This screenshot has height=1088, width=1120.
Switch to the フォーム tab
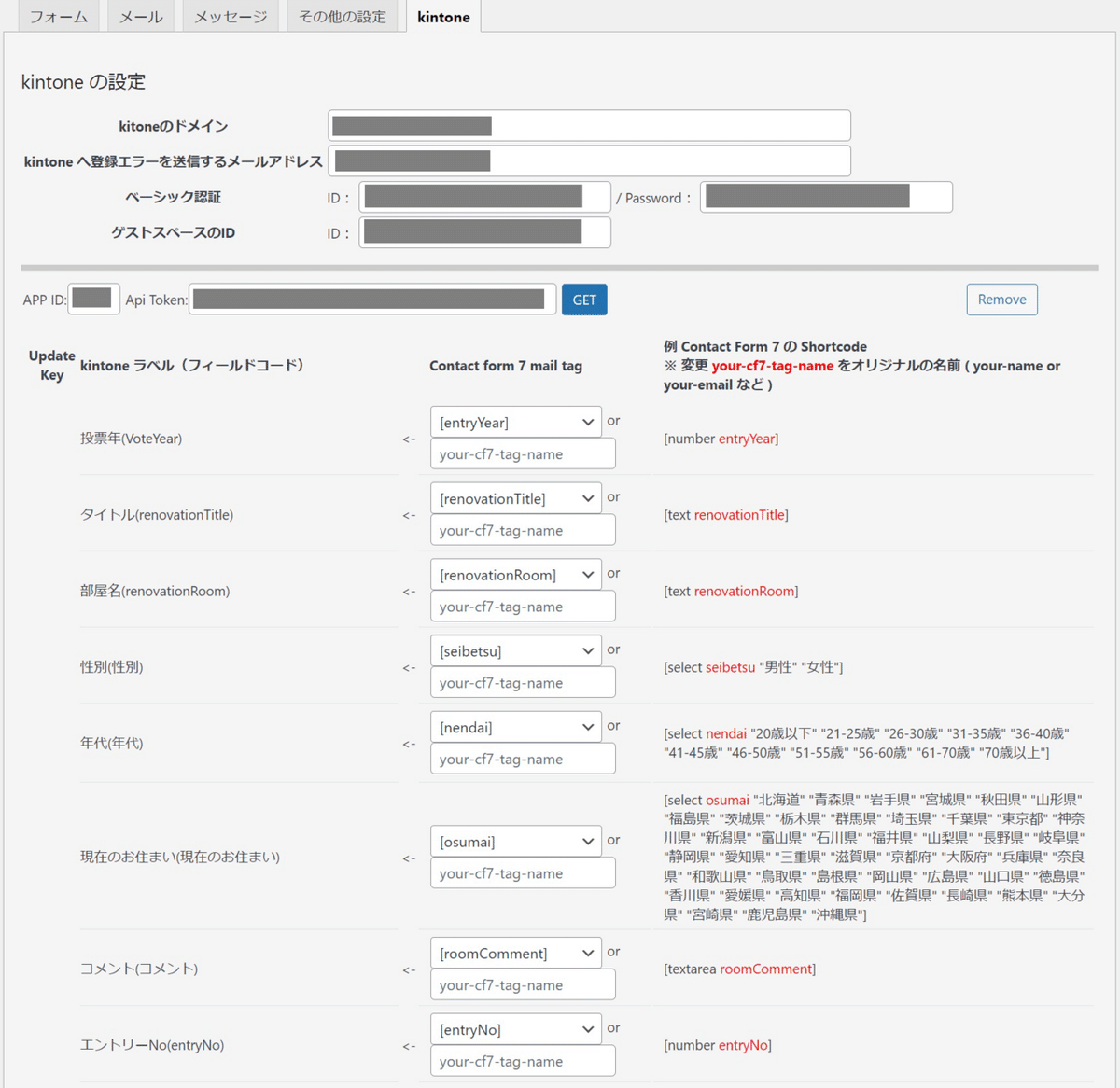tap(59, 17)
